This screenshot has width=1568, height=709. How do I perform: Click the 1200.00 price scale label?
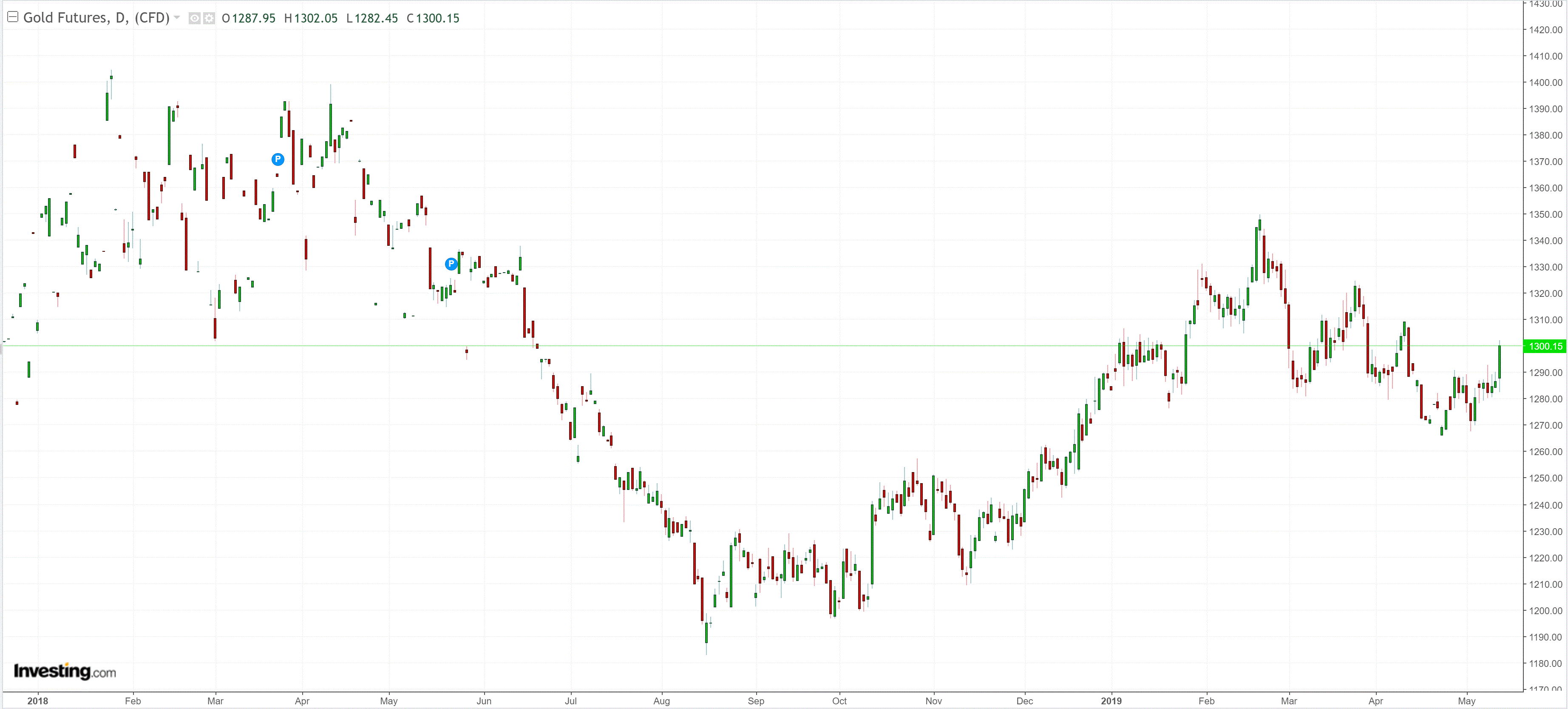click(x=1545, y=610)
